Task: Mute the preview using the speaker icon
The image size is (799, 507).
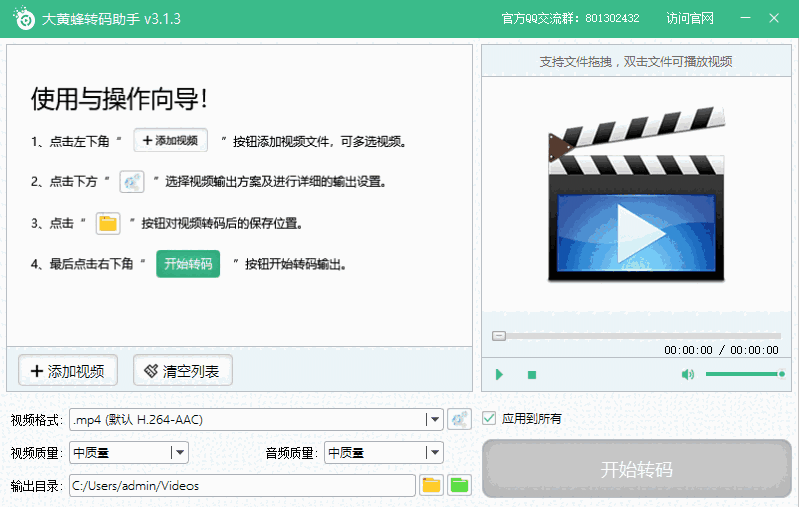Action: [x=688, y=375]
